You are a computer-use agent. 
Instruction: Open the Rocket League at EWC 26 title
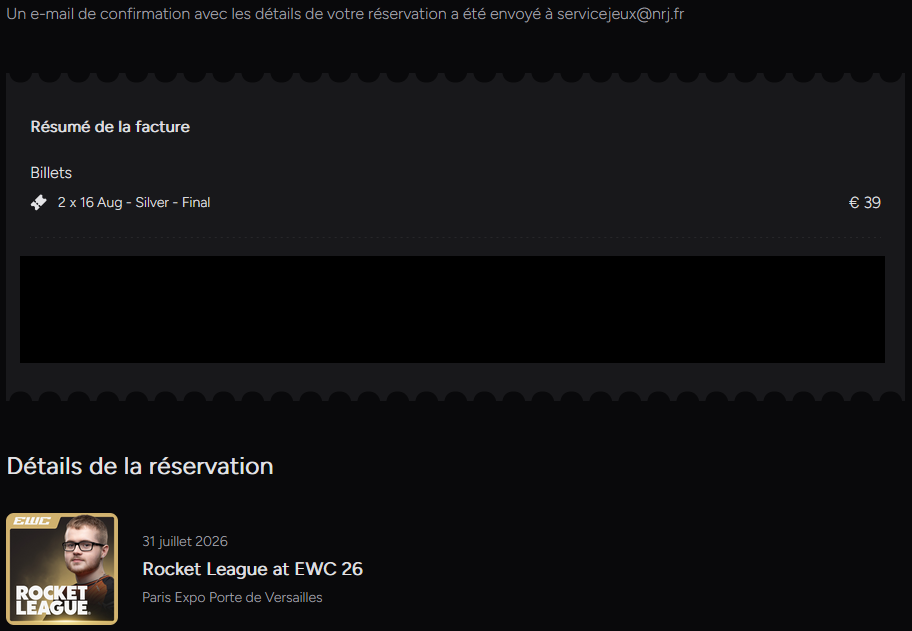tap(252, 569)
